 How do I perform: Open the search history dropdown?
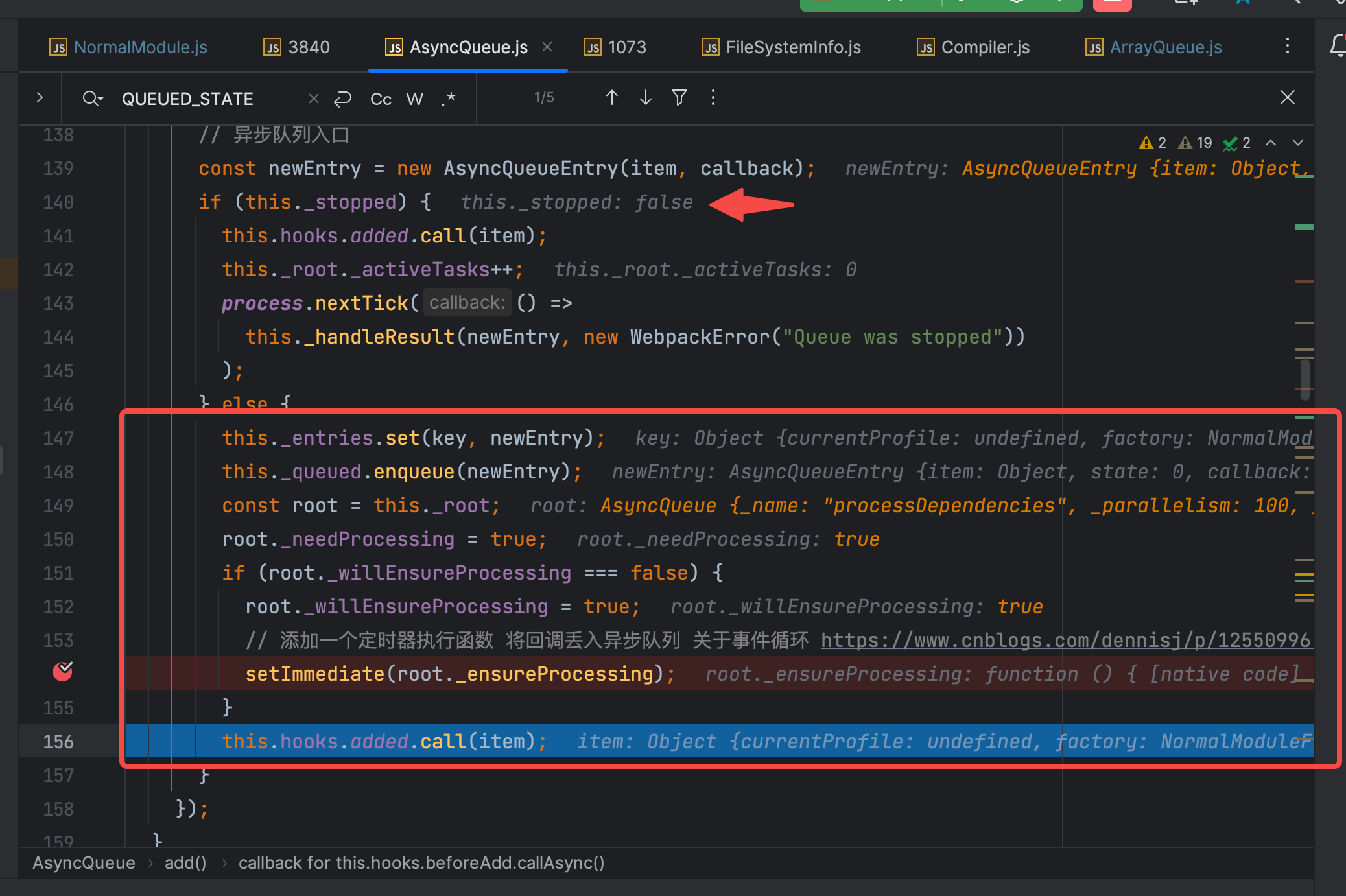point(93,99)
